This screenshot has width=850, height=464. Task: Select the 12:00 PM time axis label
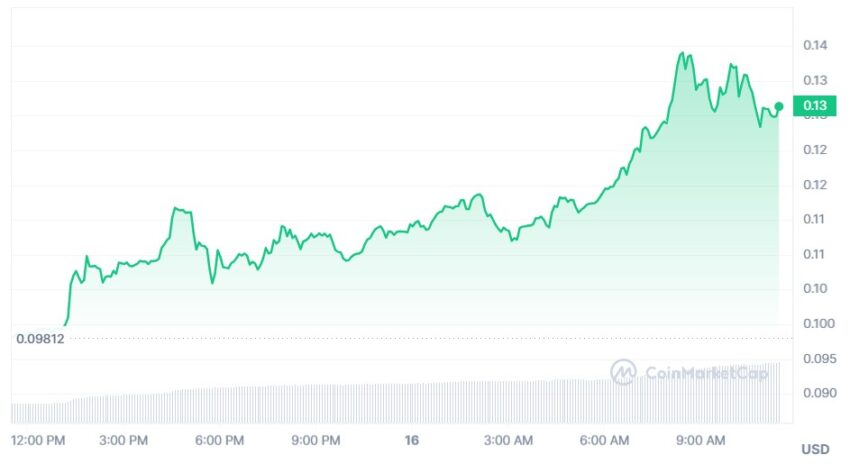38,440
